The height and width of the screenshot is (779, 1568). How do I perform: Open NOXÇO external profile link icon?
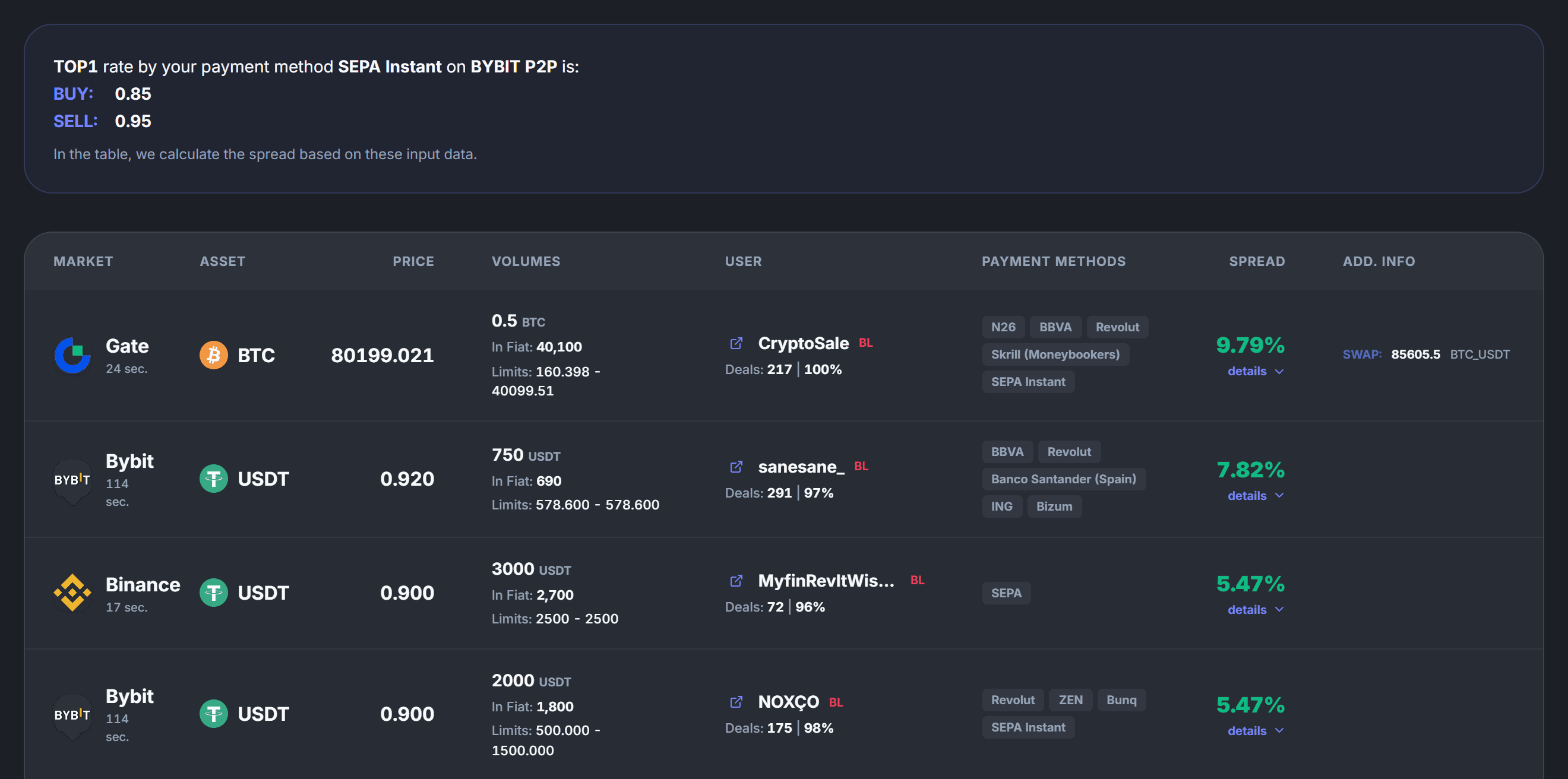click(736, 702)
